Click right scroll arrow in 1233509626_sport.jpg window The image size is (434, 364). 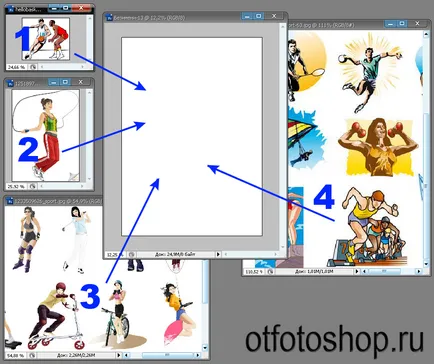pos(198,355)
